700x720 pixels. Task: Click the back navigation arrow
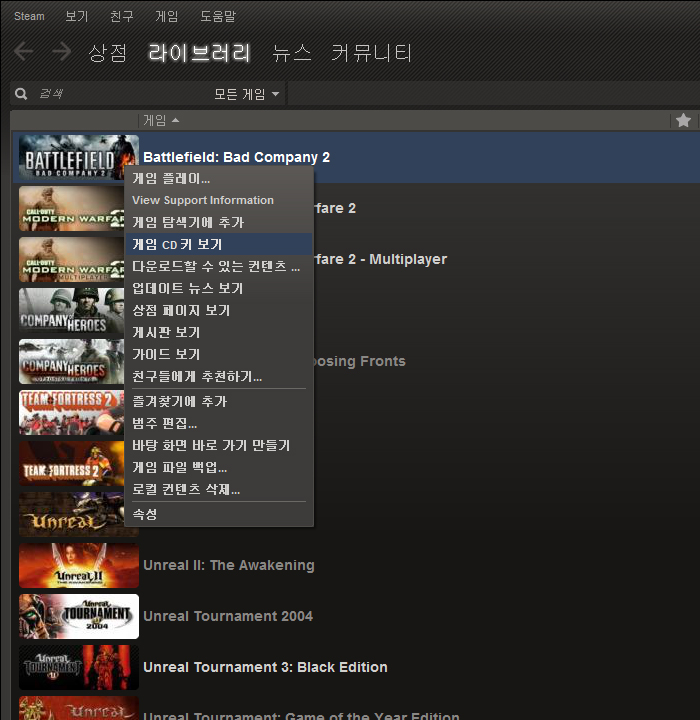point(23,52)
